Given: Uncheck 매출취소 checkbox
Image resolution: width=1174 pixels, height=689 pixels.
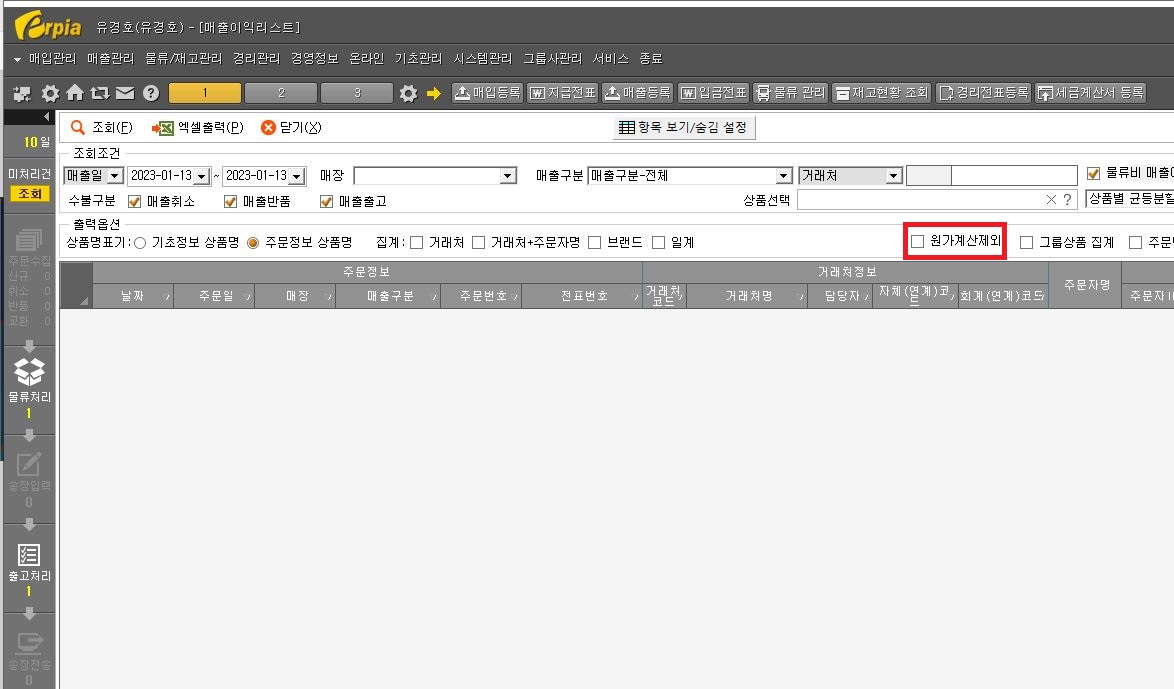Looking at the screenshot, I should [135, 201].
